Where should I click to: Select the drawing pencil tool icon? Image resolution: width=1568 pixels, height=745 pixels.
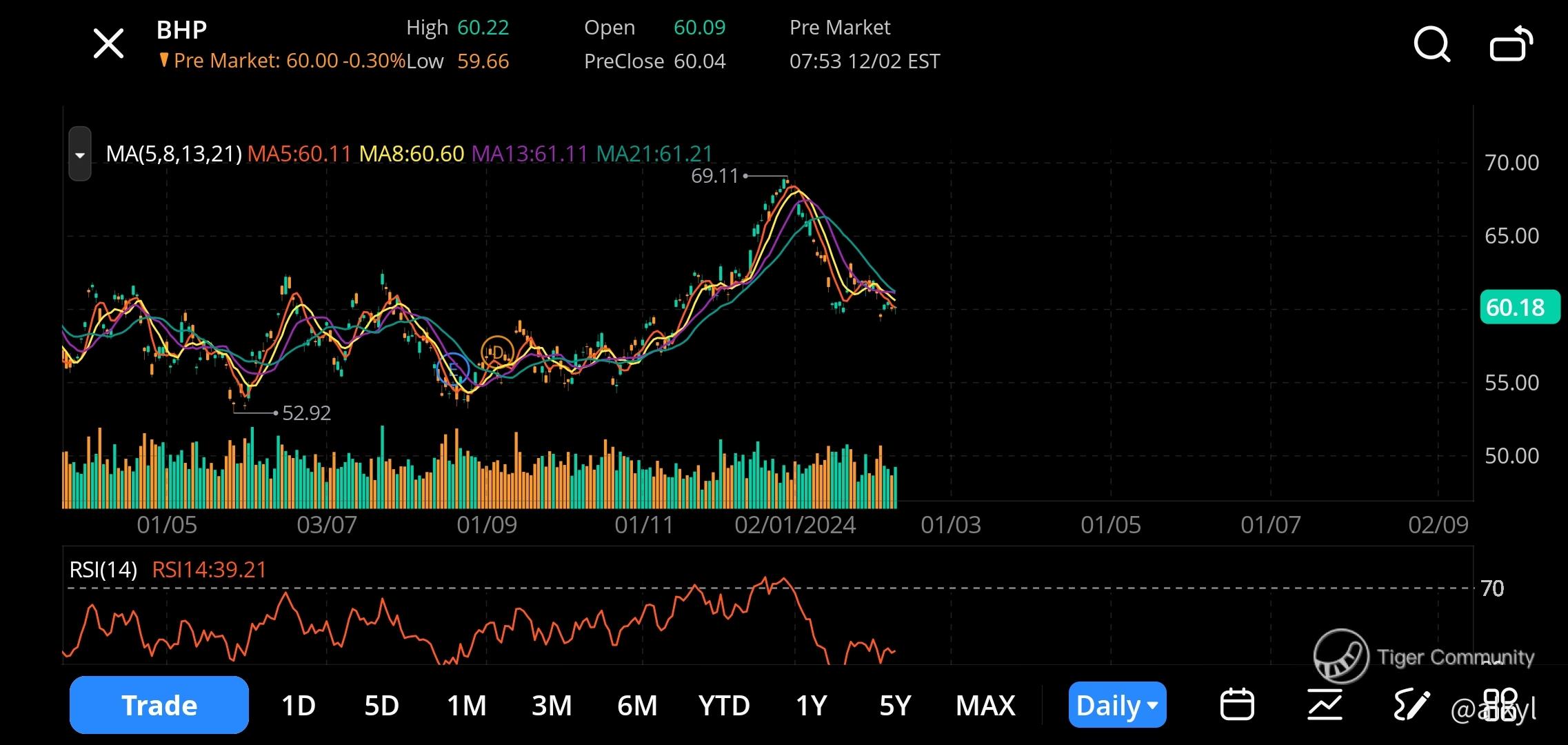(1411, 705)
